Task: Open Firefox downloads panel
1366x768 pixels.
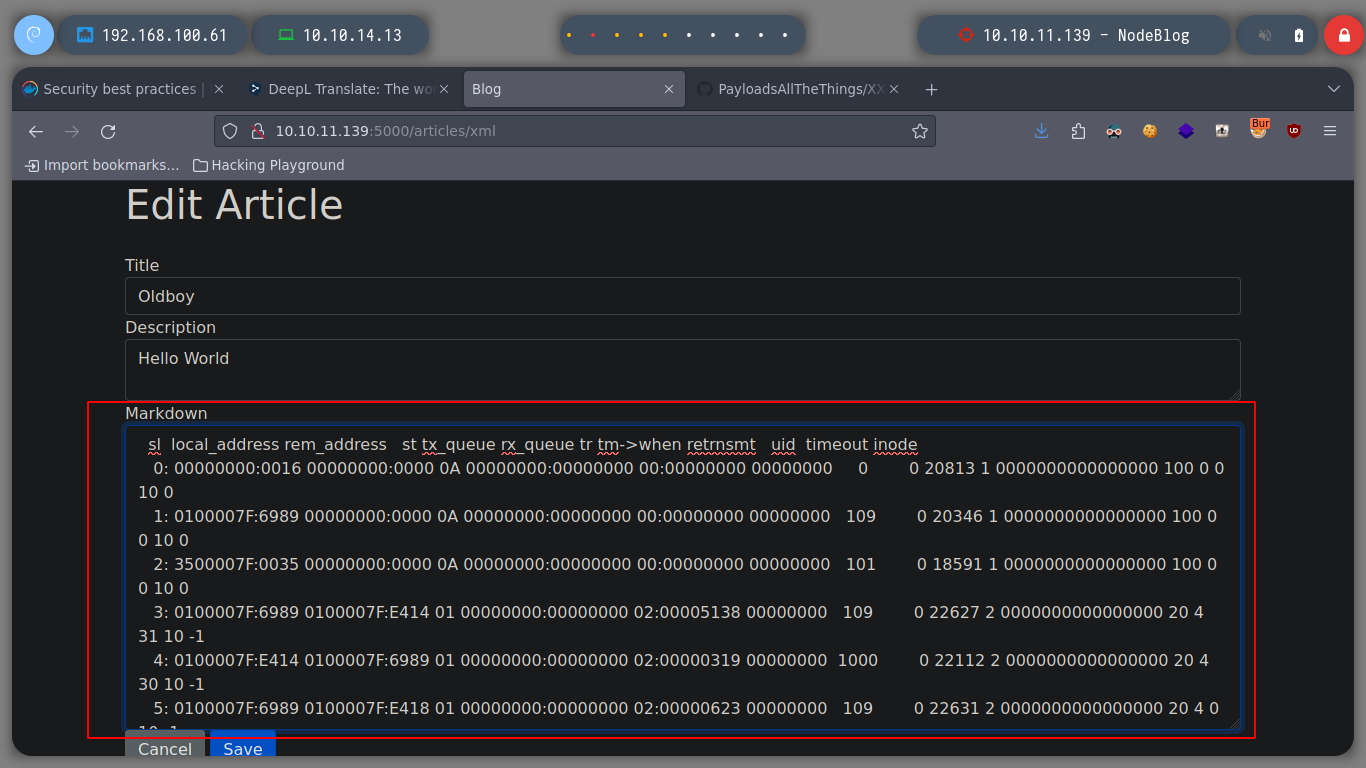Action: tap(1042, 131)
